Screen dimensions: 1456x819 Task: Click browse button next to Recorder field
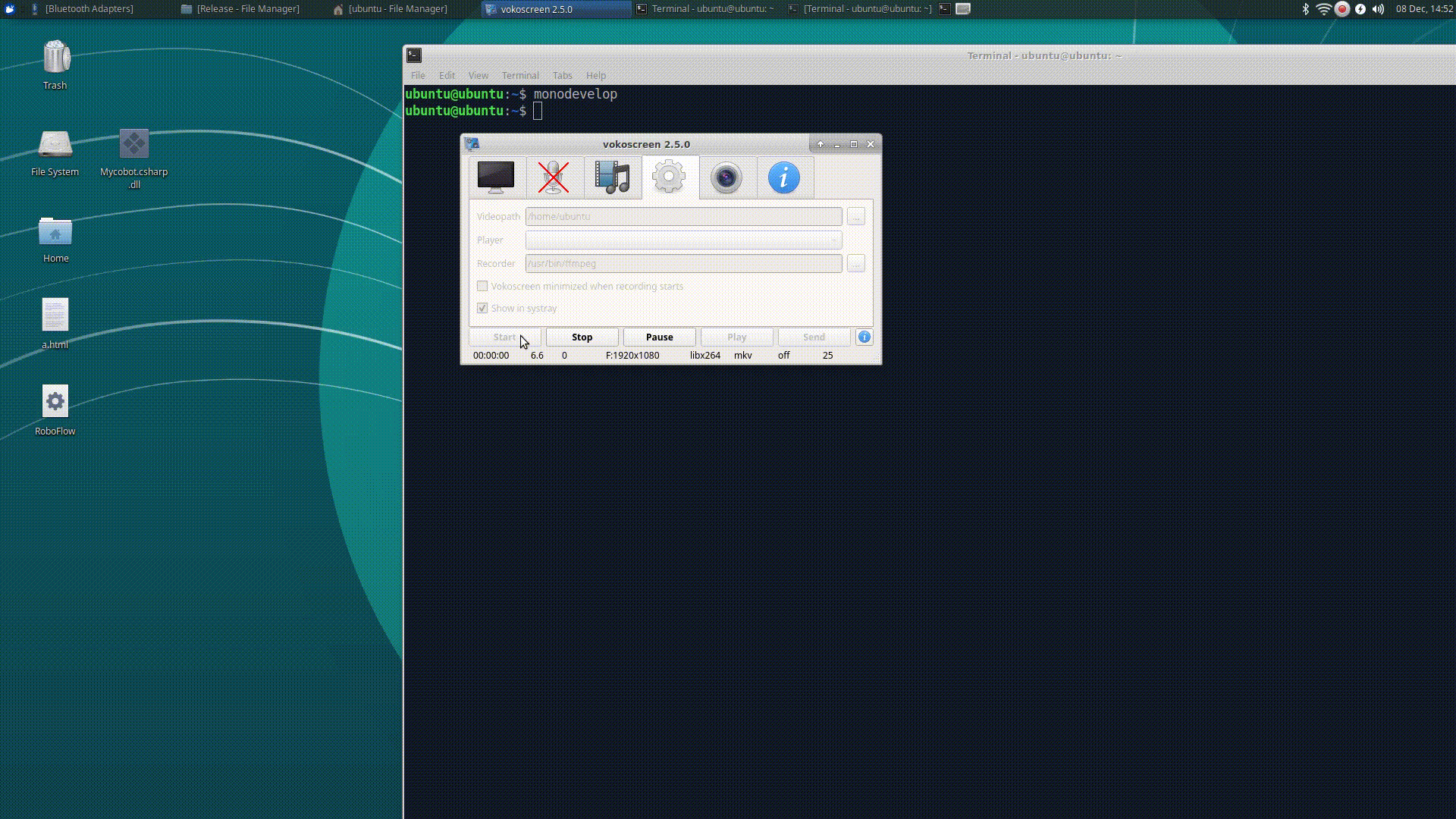coord(855,264)
